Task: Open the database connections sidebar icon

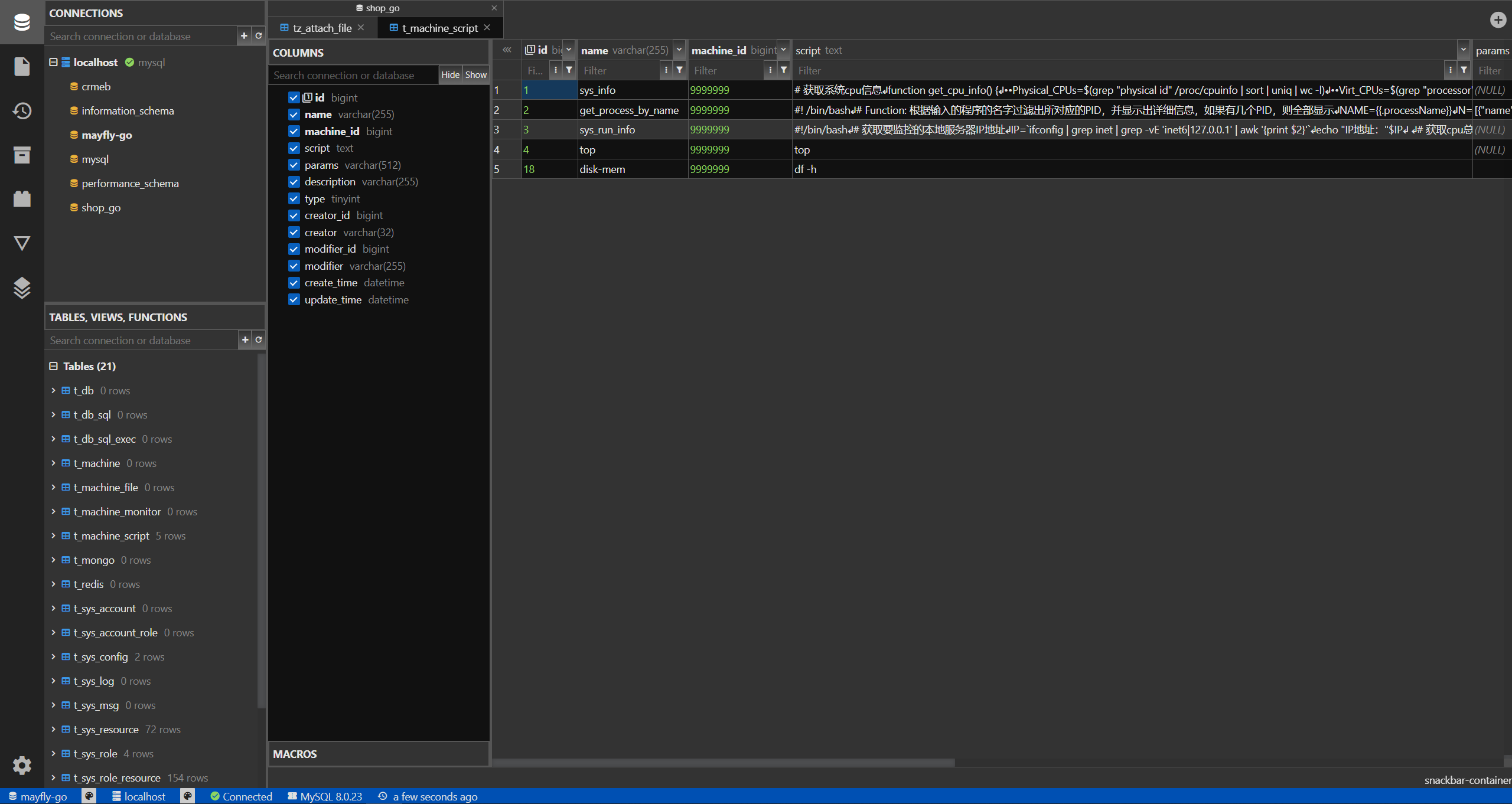Action: point(22,22)
